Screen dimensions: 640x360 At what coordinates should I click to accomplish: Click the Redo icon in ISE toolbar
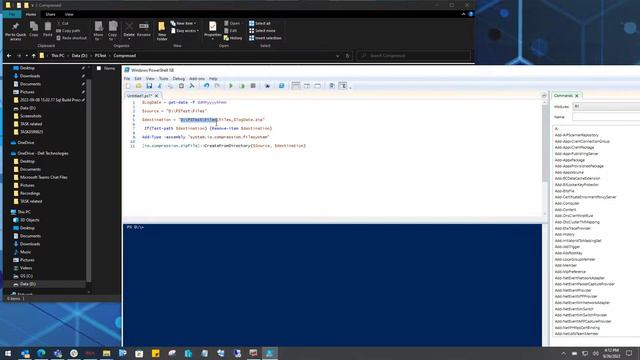pos(217,86)
